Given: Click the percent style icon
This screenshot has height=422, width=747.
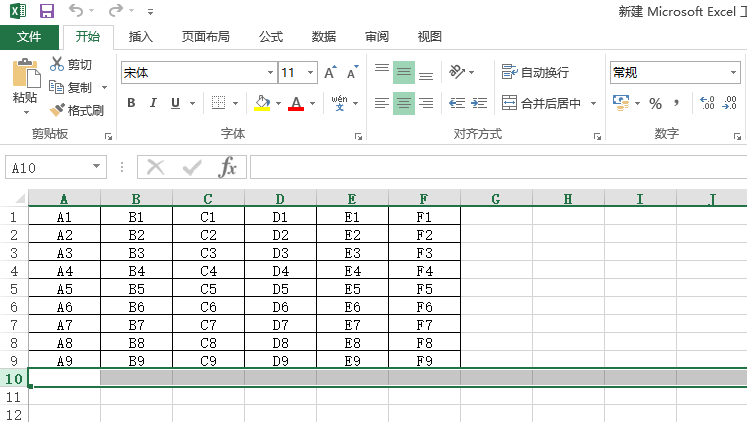Looking at the screenshot, I should click(x=656, y=103).
